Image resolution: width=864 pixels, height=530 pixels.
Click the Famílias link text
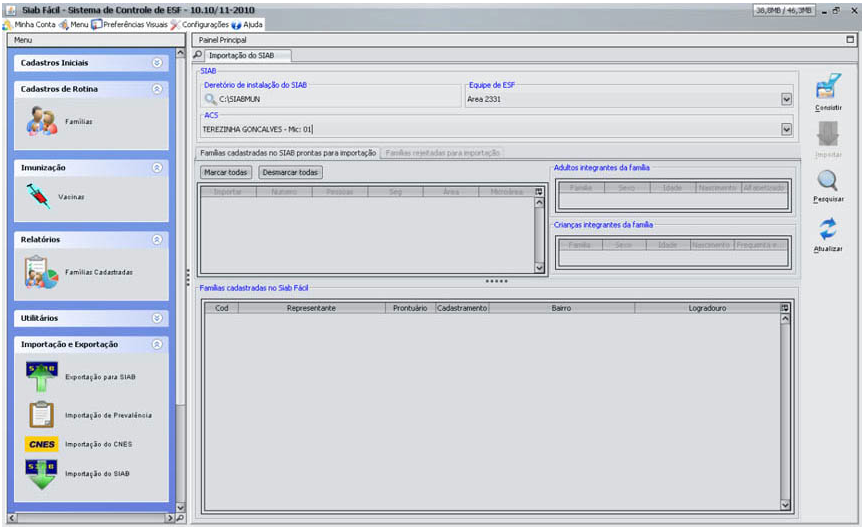pyautogui.click(x=79, y=121)
